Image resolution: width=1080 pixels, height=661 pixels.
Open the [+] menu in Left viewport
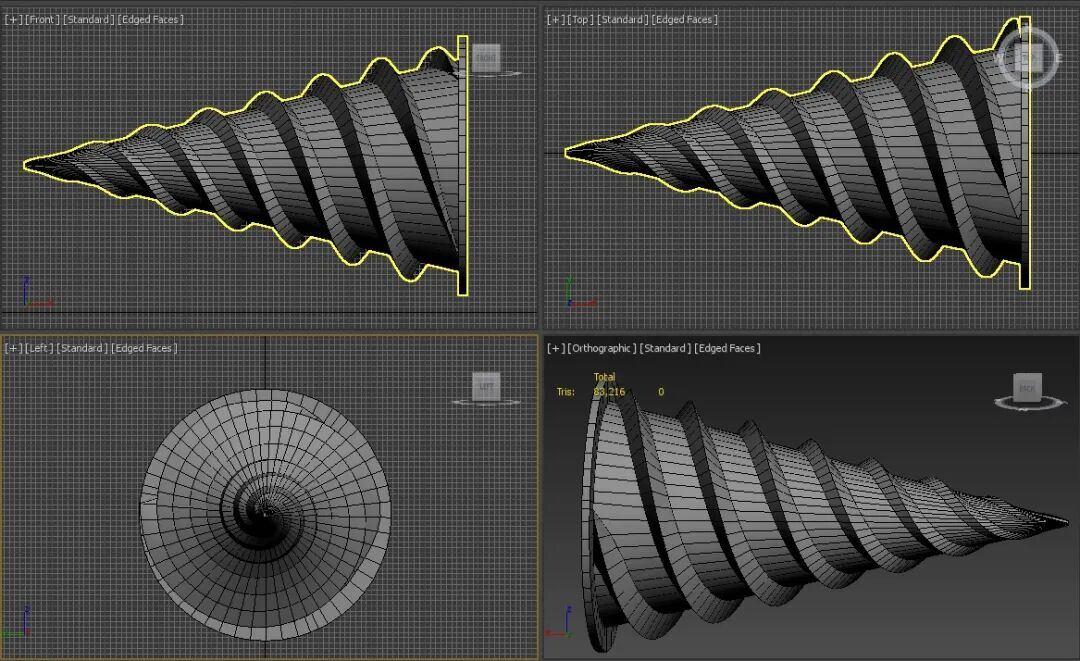point(13,348)
